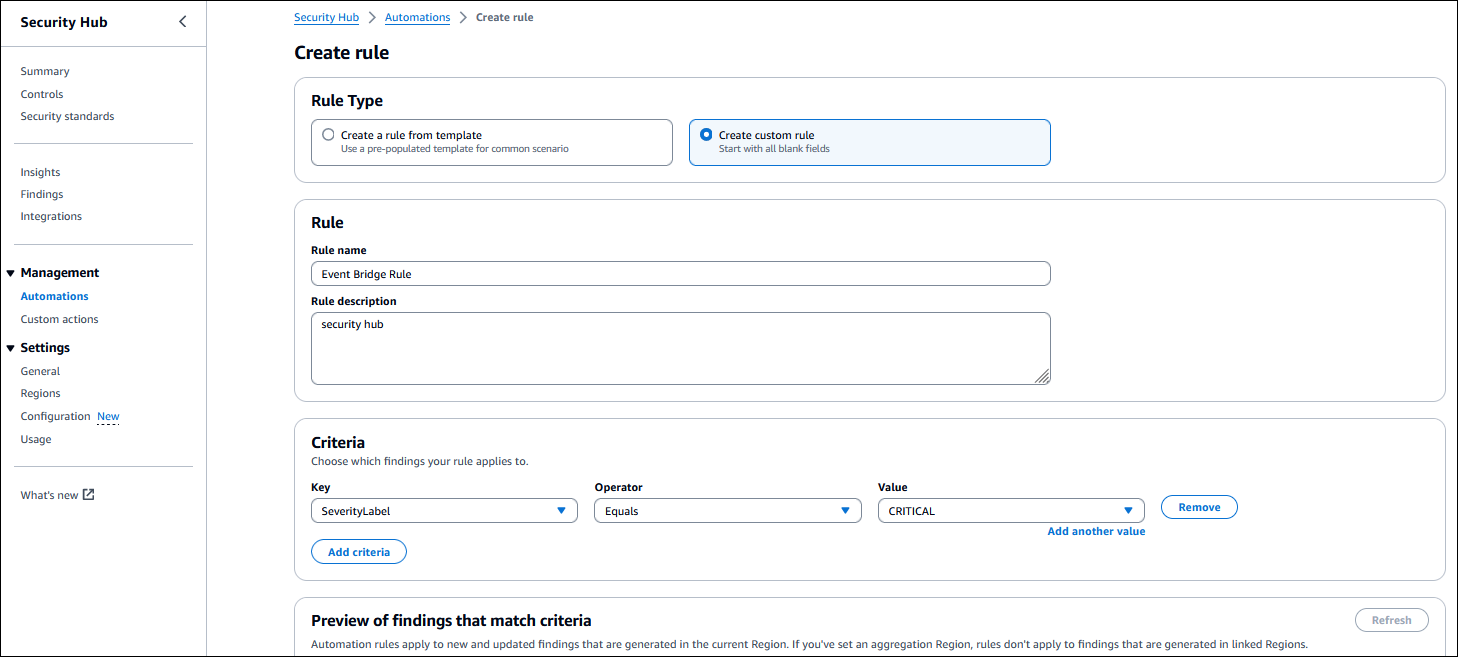Open the Equals Operator dropdown
The image size is (1458, 657).
click(x=727, y=510)
